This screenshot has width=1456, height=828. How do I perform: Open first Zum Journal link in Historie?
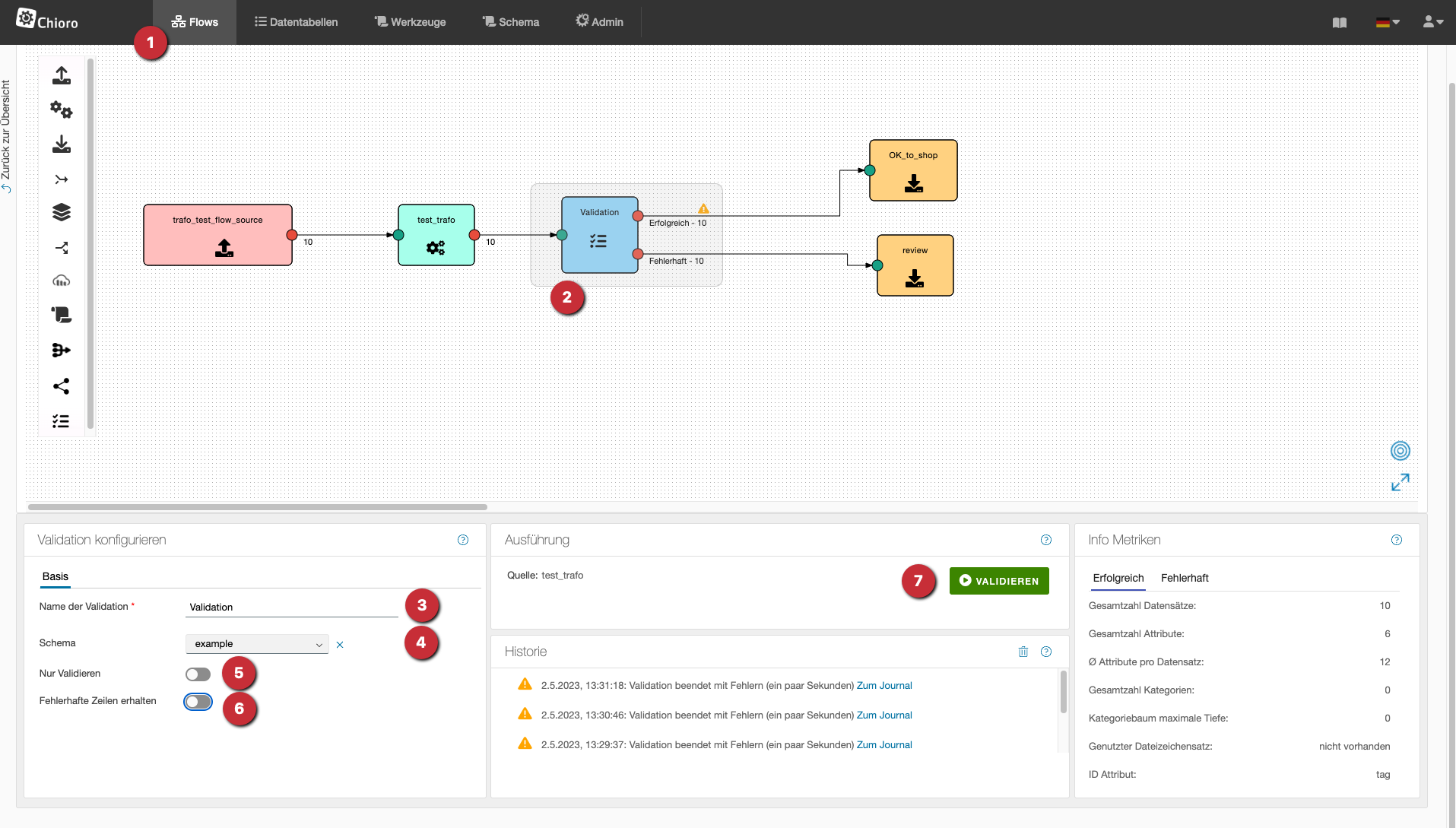coord(884,685)
